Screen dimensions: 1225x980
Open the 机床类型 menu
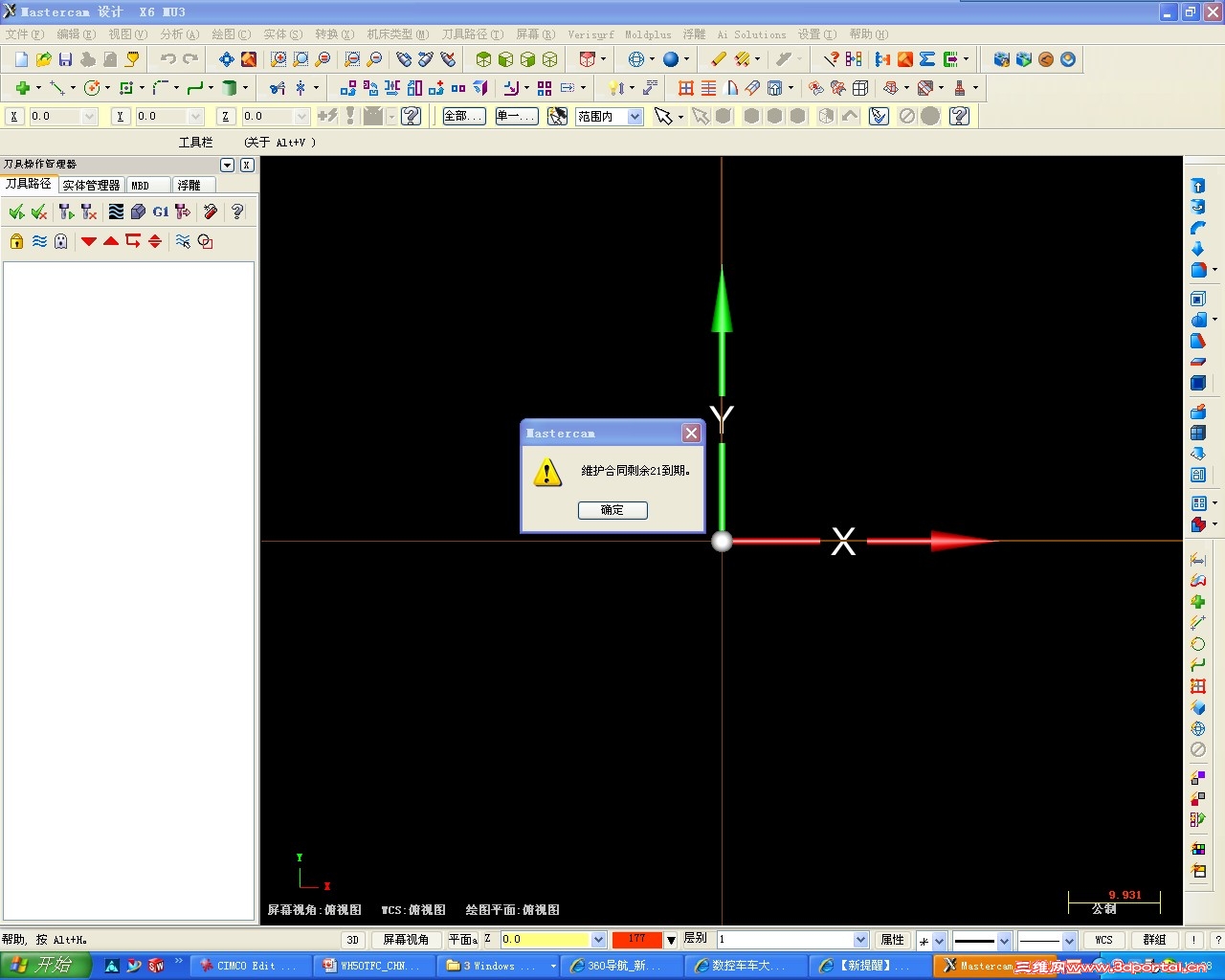pos(397,34)
